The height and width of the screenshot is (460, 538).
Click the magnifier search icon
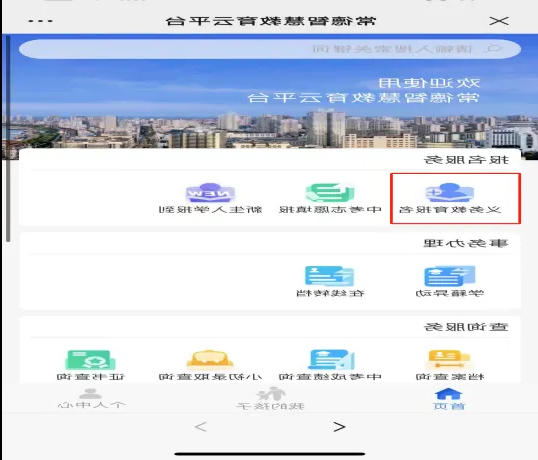(494, 49)
